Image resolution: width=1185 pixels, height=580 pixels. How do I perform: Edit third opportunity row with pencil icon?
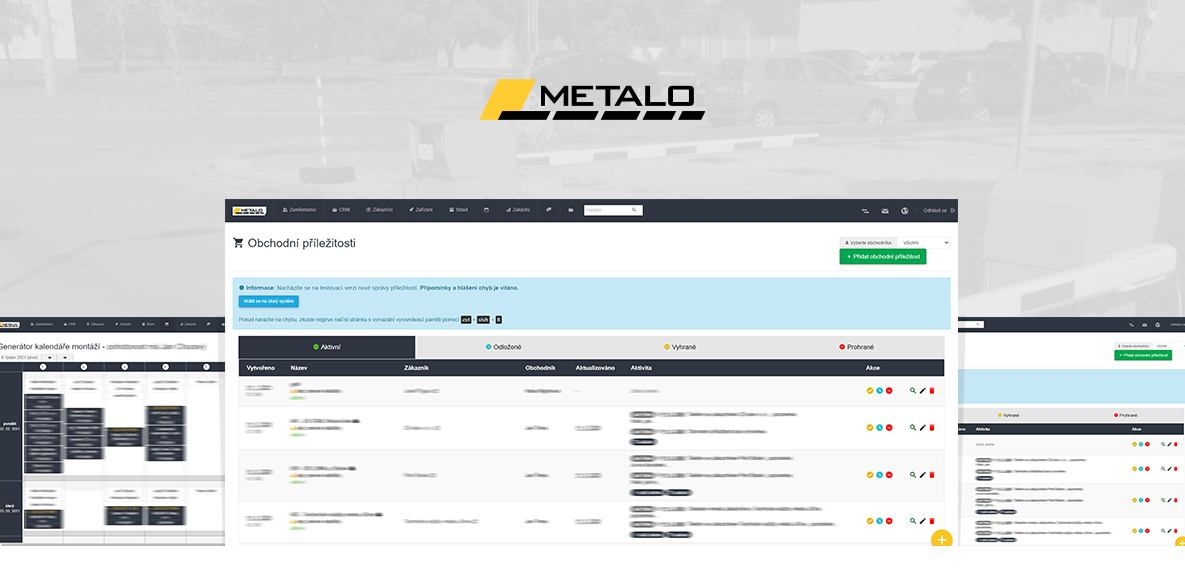tap(923, 475)
